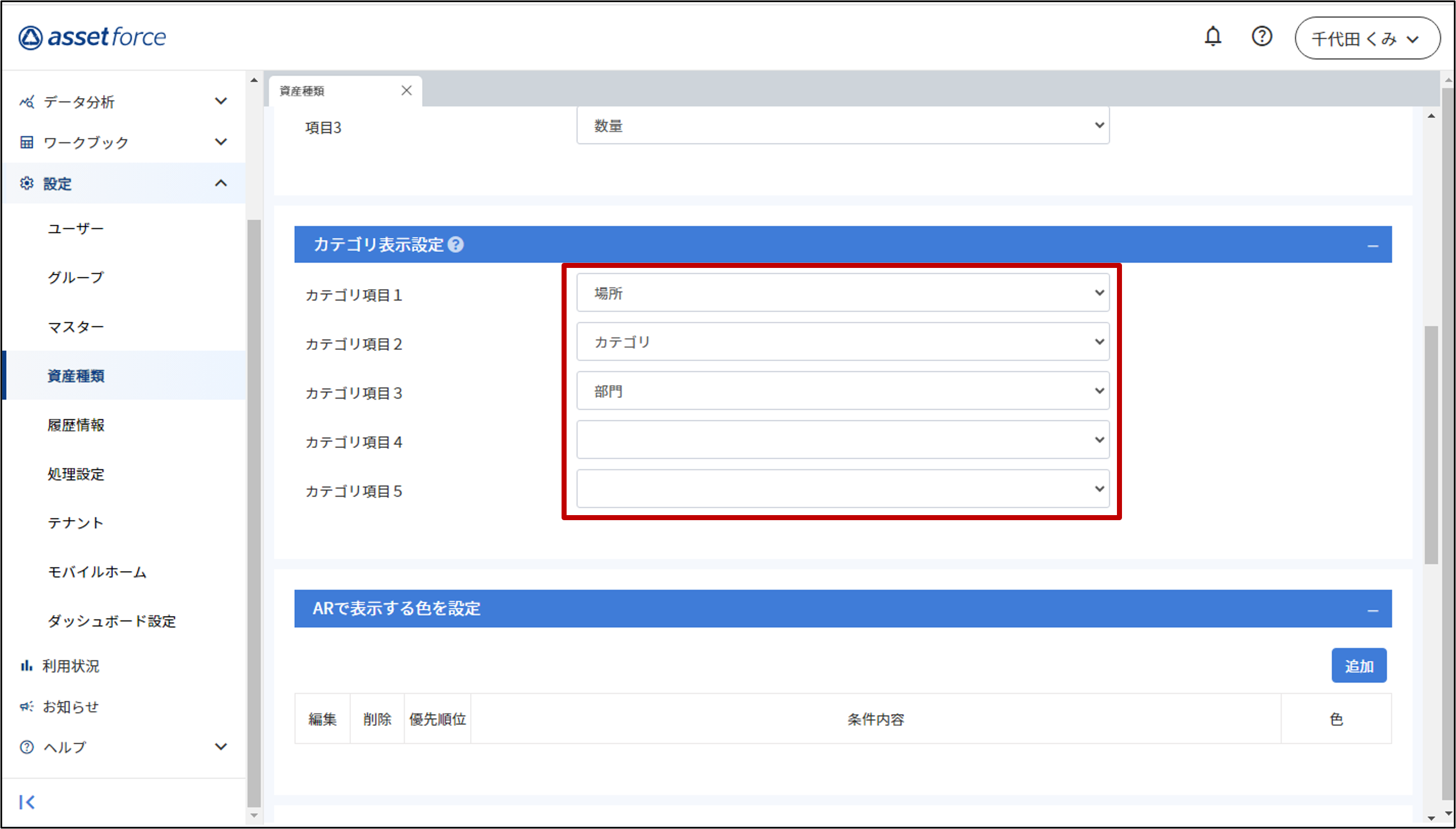Open the 利用状況 usage chart menu

click(x=71, y=665)
